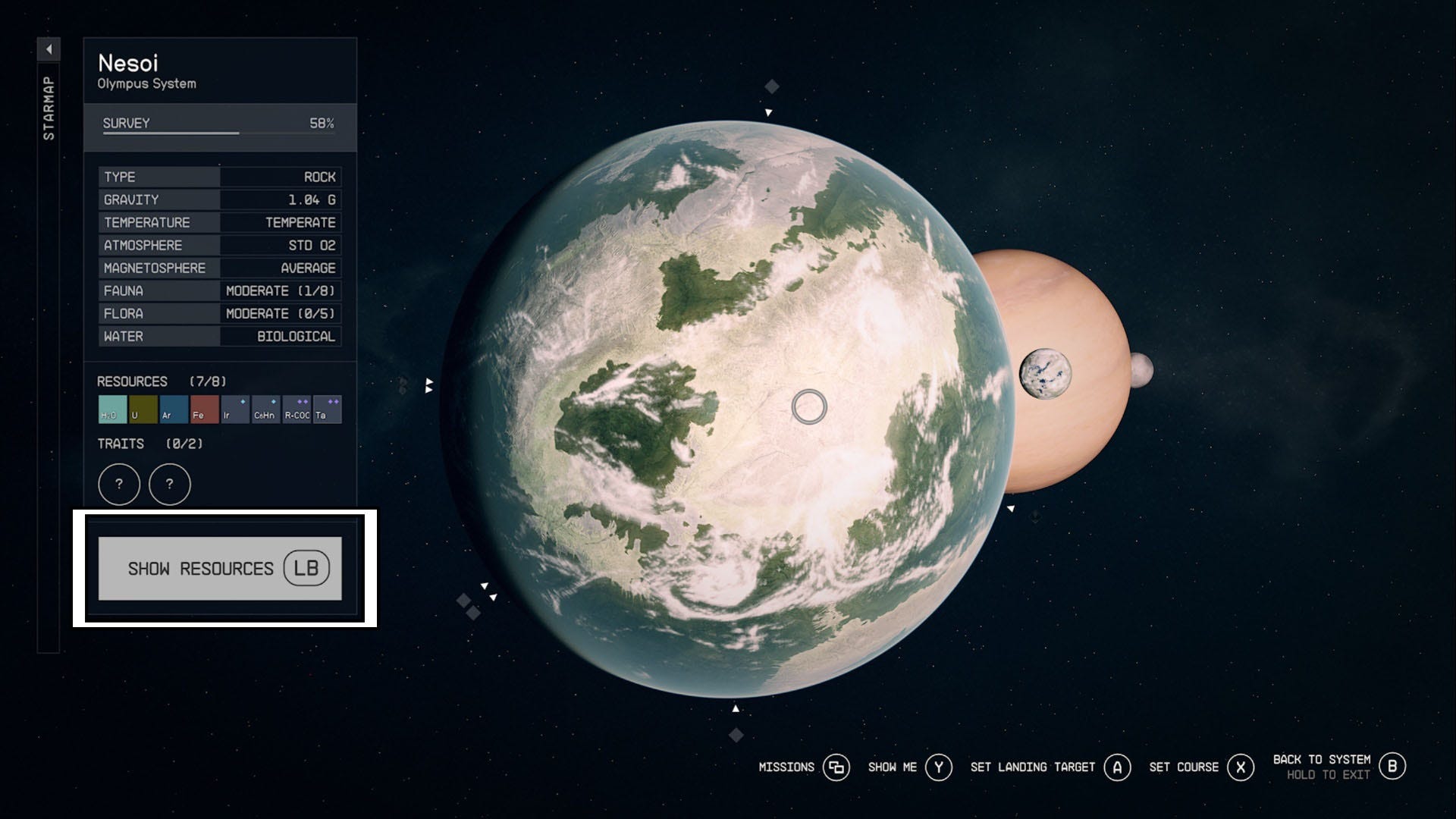Select the R-COC resource icon

point(296,410)
